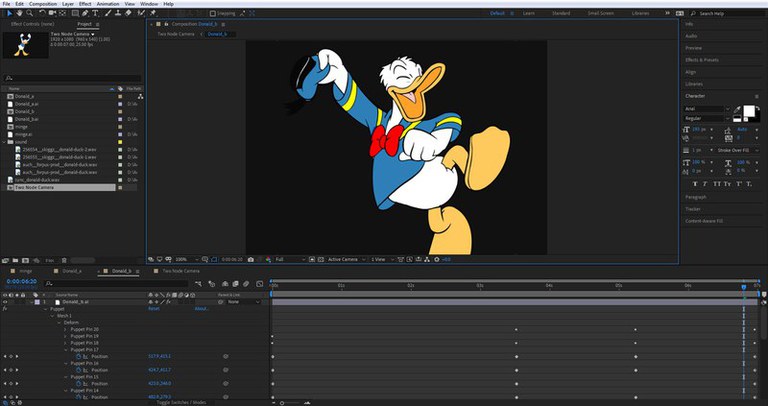Select the Puppet Pin tool
Screen dimensions: 768x406
(153, 13)
